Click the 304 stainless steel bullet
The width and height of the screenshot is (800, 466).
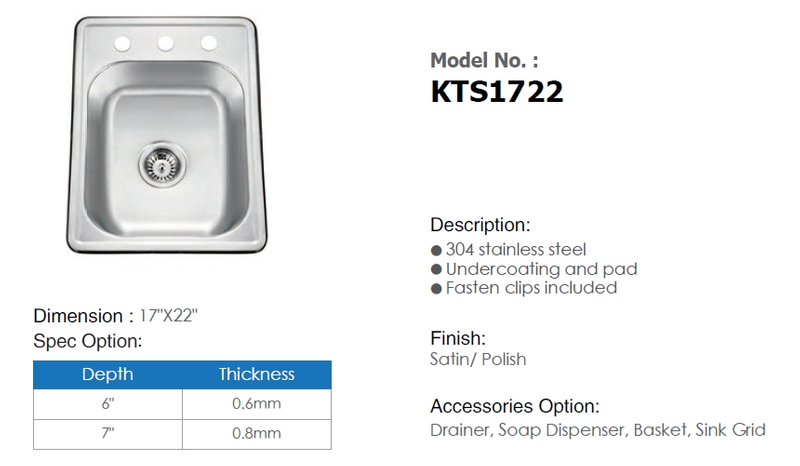tap(508, 250)
